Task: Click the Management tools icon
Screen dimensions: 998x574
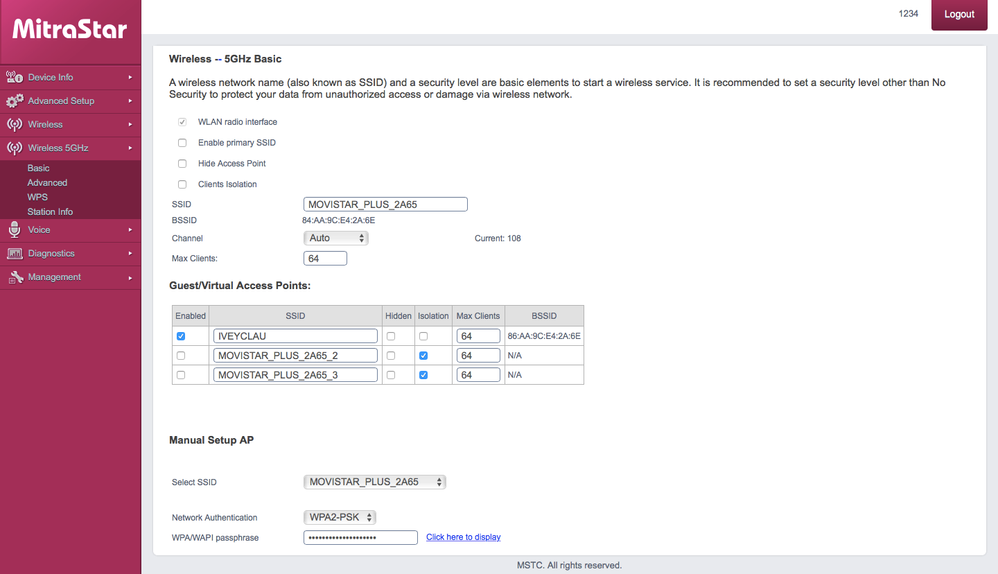Action: click(14, 277)
